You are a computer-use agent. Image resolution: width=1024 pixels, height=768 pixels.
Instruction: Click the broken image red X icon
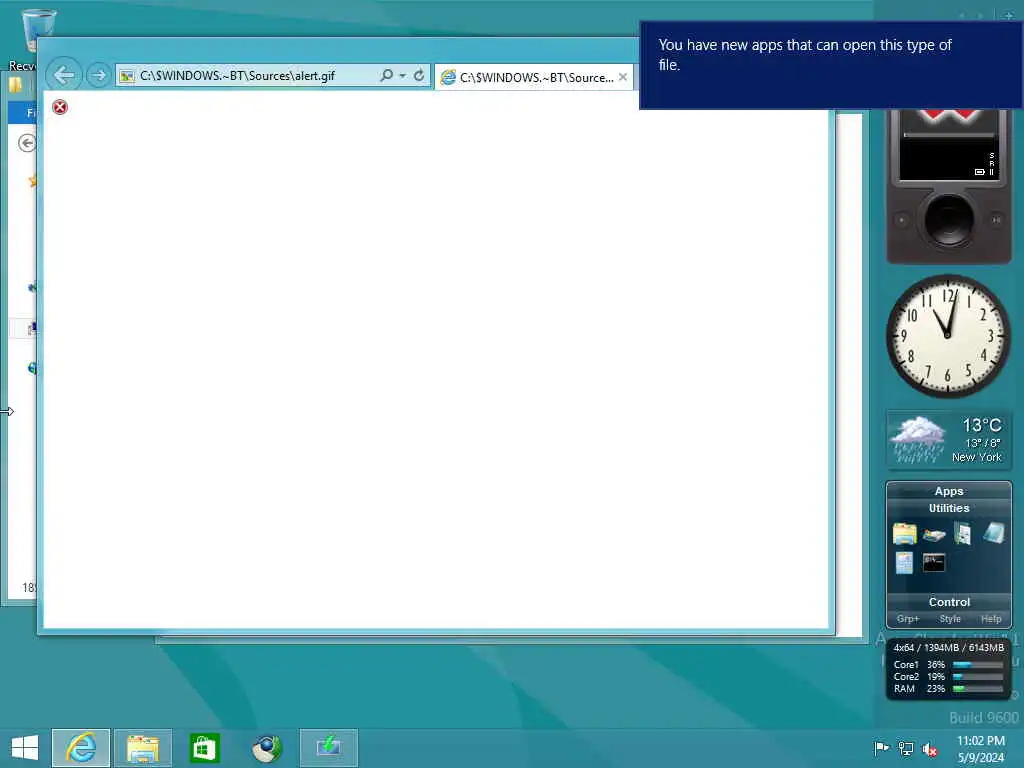(60, 107)
